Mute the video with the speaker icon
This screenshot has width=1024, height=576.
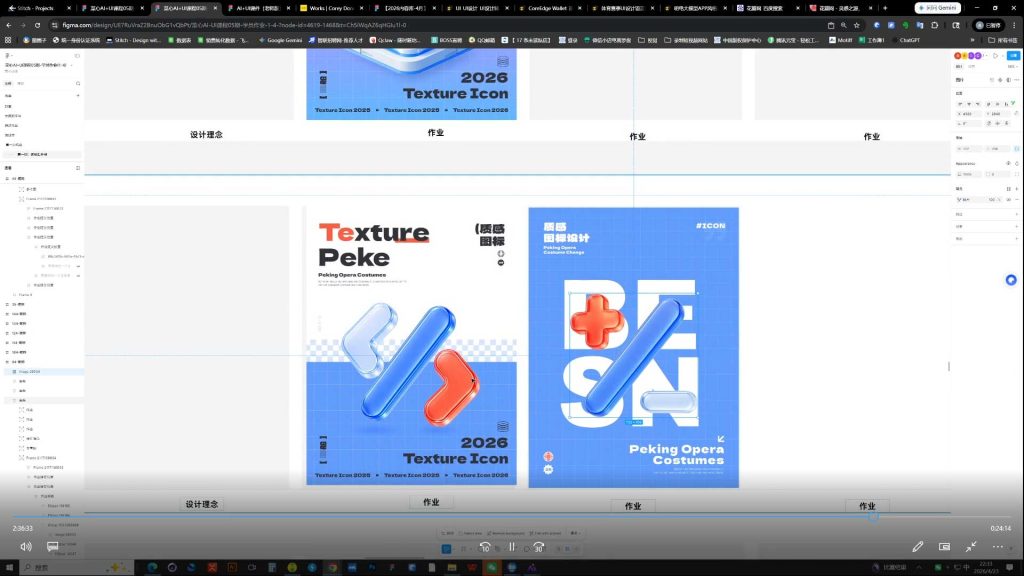(x=25, y=547)
